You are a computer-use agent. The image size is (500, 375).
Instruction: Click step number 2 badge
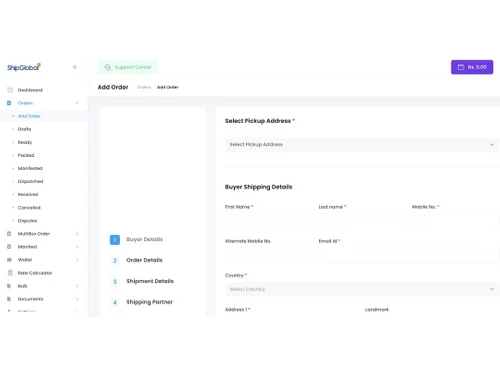pyautogui.click(x=115, y=260)
